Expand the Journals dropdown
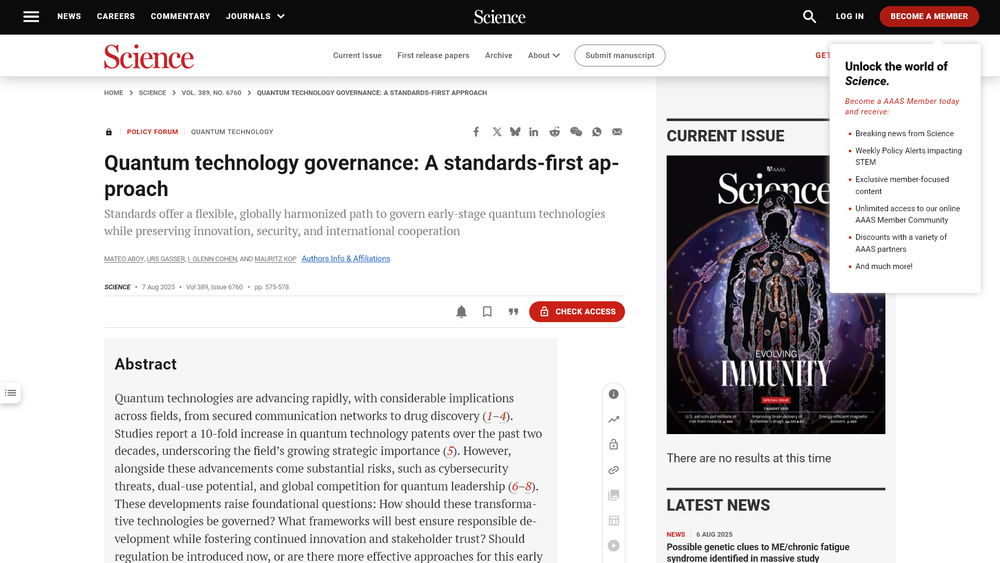1000x563 pixels. tap(255, 17)
